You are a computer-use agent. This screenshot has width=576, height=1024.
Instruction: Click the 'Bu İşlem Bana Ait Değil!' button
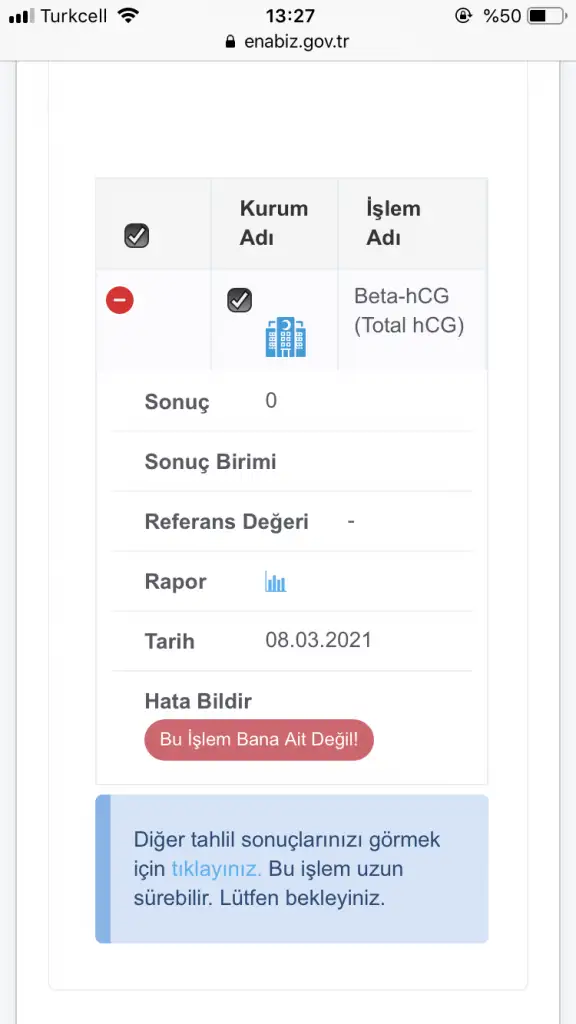(259, 740)
